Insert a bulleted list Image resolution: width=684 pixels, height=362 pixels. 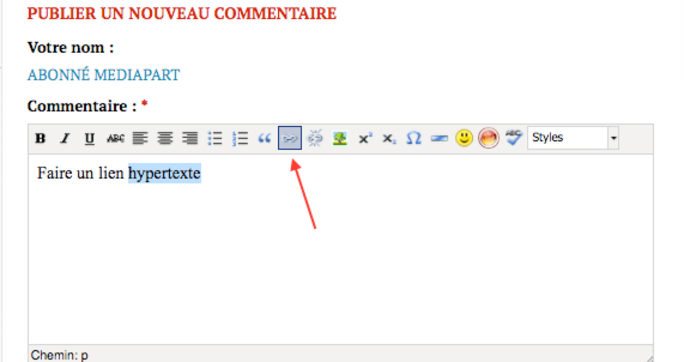click(x=215, y=138)
